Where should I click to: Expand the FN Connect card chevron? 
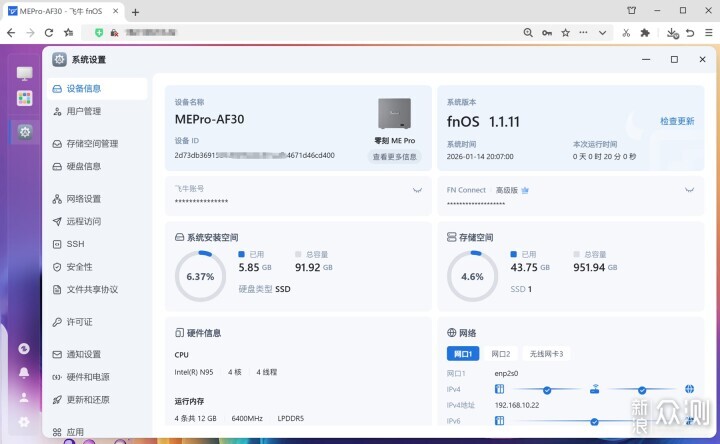[689, 190]
